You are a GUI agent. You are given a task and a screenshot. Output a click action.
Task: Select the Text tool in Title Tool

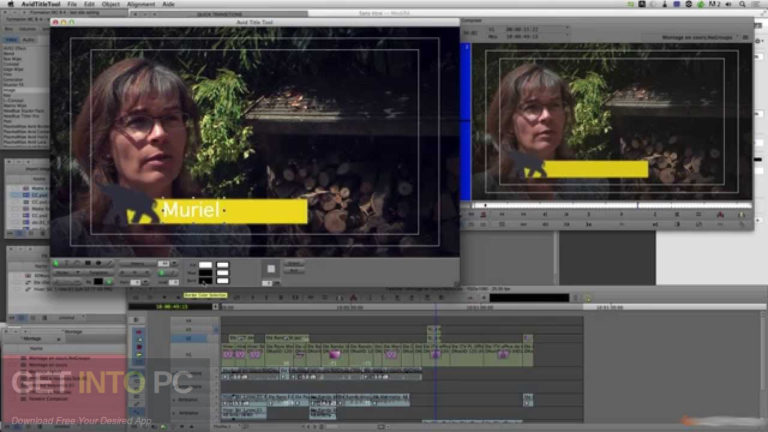(66, 264)
